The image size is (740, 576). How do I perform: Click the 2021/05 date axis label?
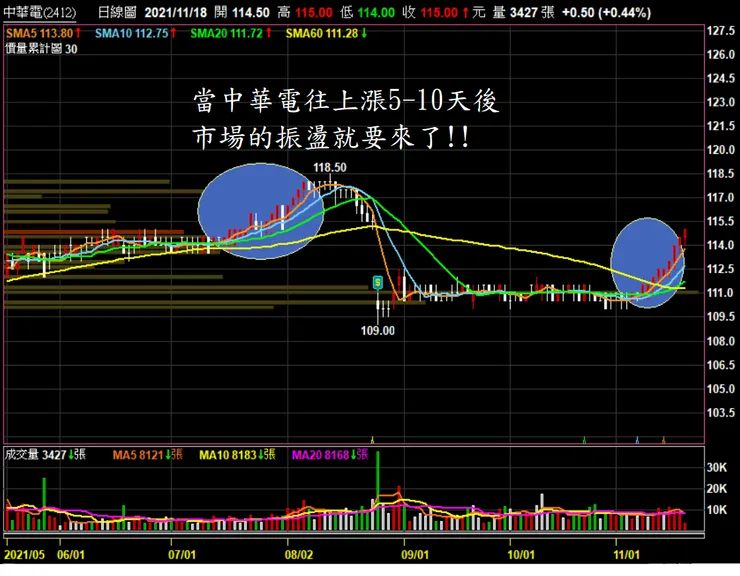tap(25, 554)
